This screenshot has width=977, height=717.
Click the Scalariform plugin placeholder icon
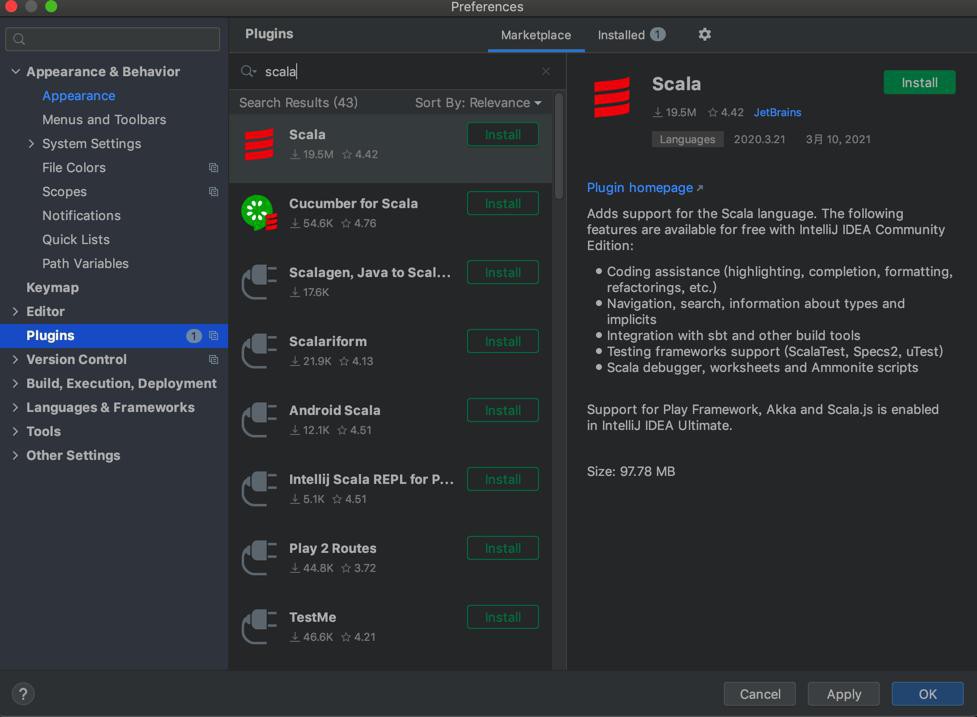(x=259, y=351)
